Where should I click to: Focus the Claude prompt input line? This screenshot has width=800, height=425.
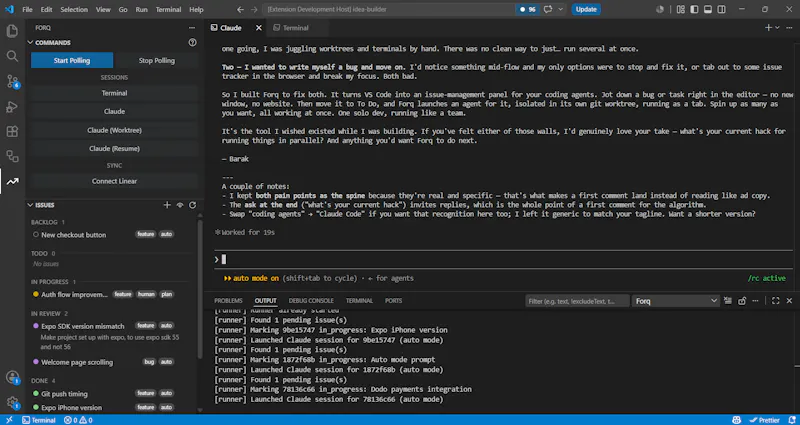pos(503,259)
